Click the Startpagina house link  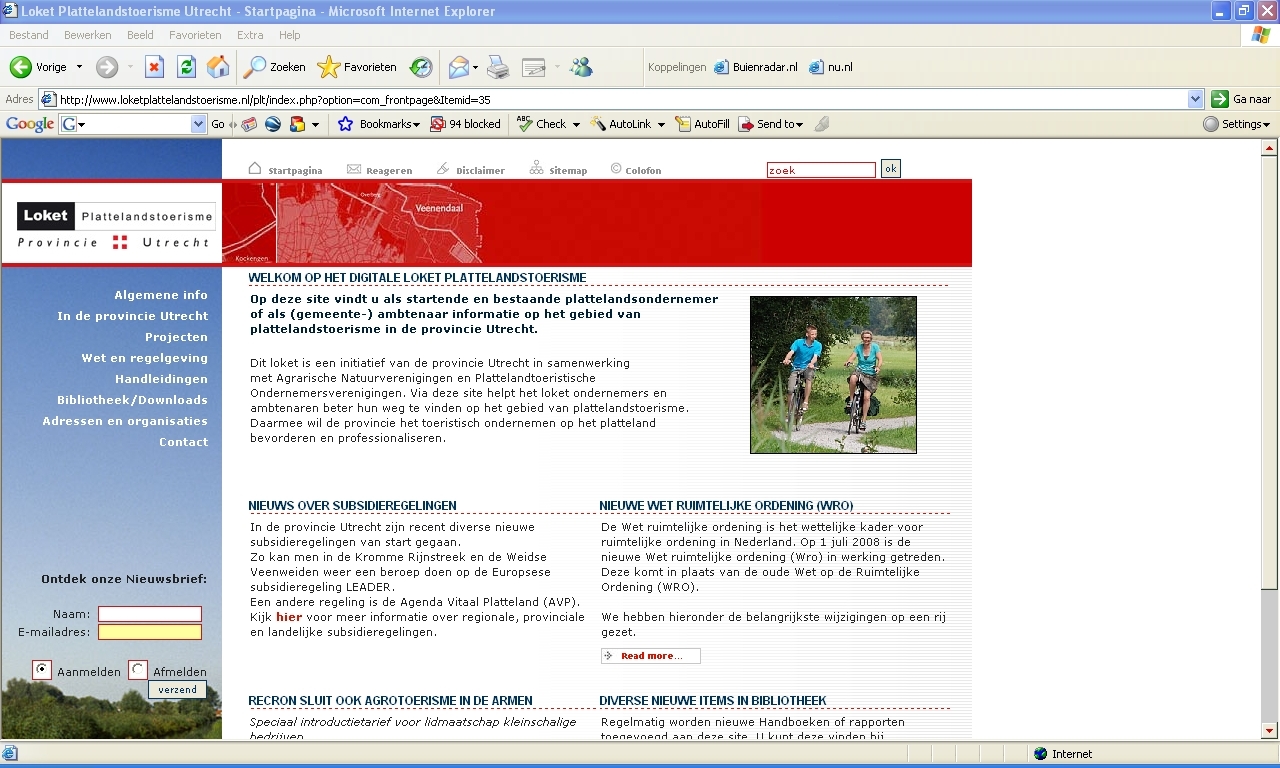285,169
